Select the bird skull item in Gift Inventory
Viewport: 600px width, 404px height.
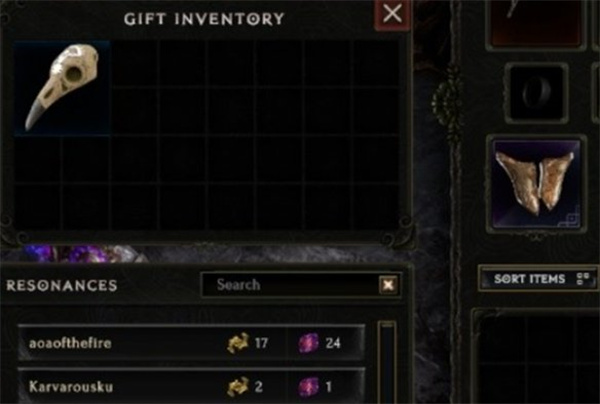pyautogui.click(x=62, y=88)
